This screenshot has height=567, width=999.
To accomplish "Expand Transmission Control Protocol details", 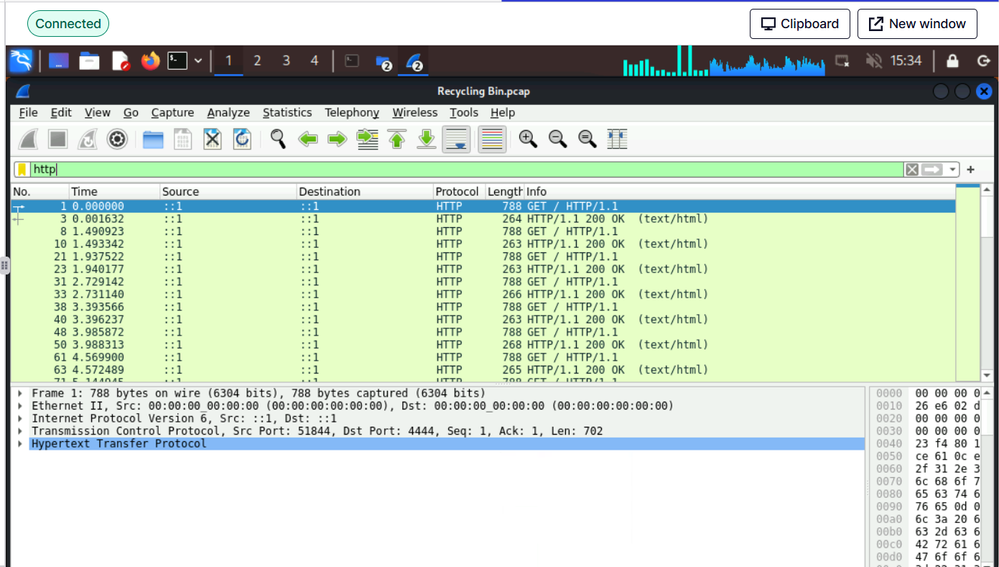I will (21, 431).
